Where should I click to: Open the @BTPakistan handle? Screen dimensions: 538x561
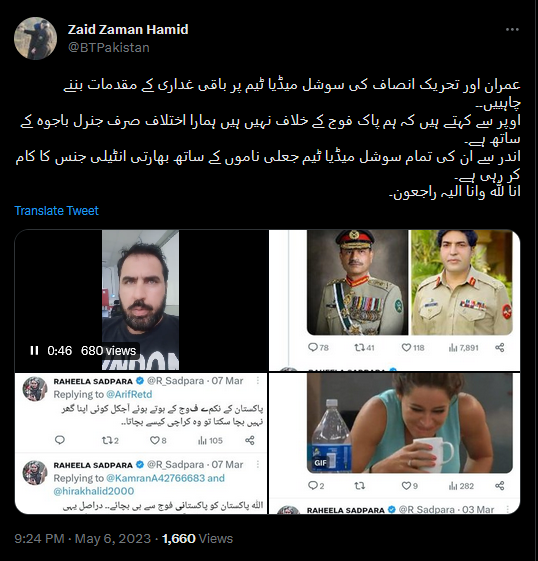pyautogui.click(x=109, y=48)
